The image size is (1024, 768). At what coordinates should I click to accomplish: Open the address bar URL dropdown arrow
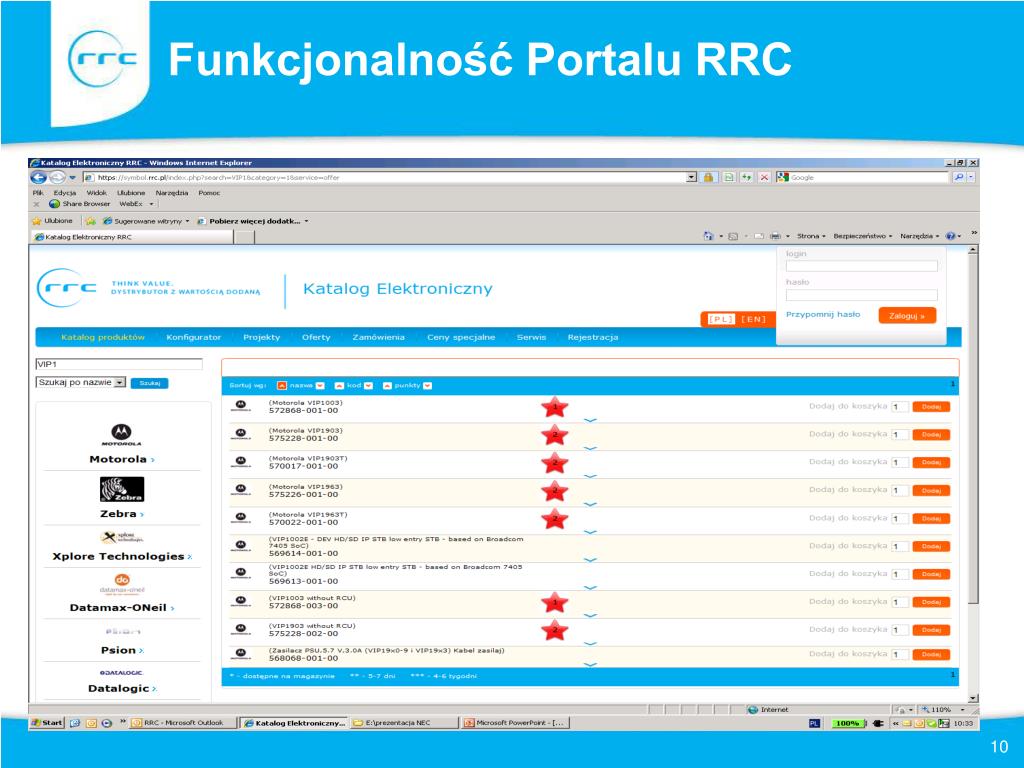pyautogui.click(x=692, y=177)
